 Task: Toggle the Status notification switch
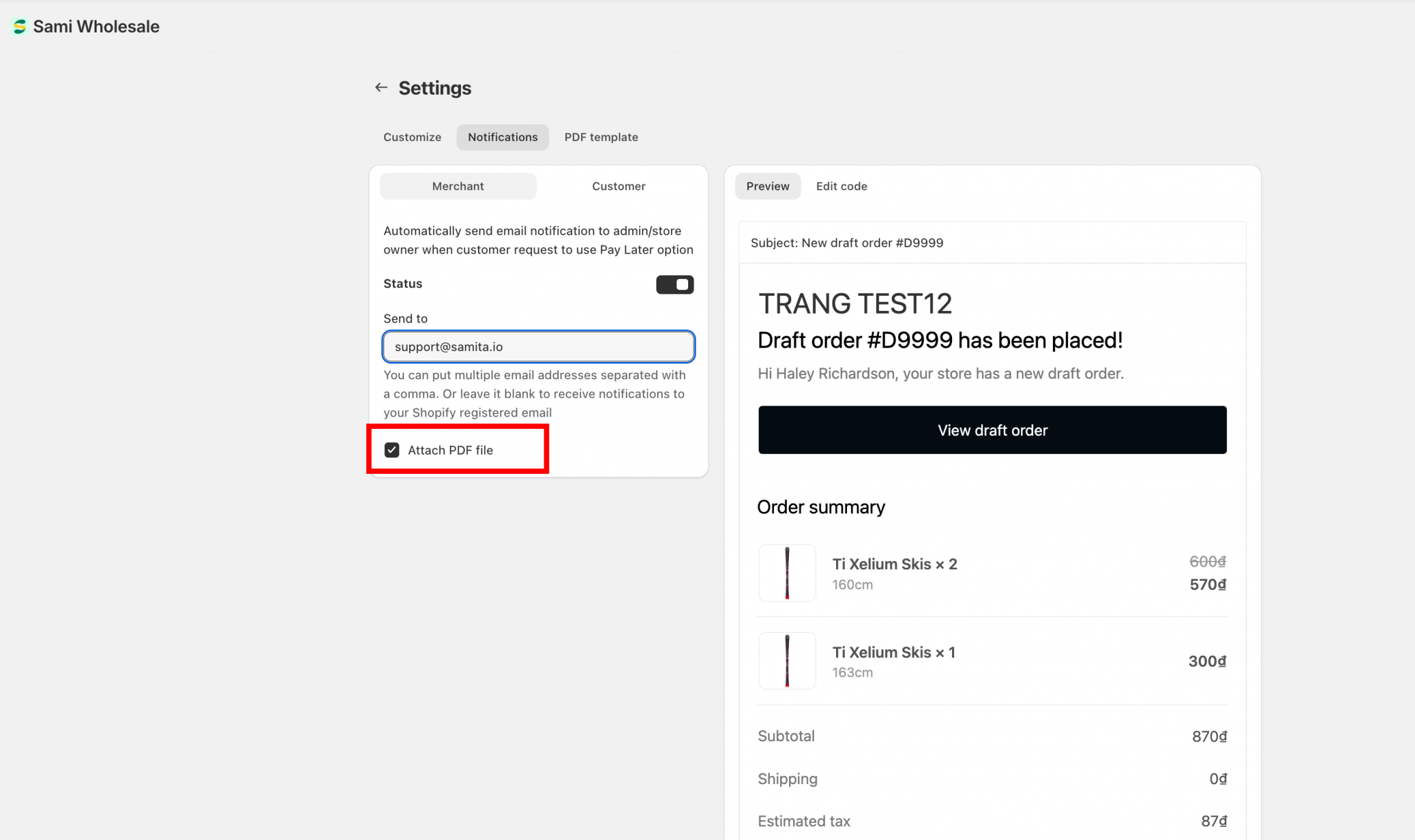pos(674,284)
